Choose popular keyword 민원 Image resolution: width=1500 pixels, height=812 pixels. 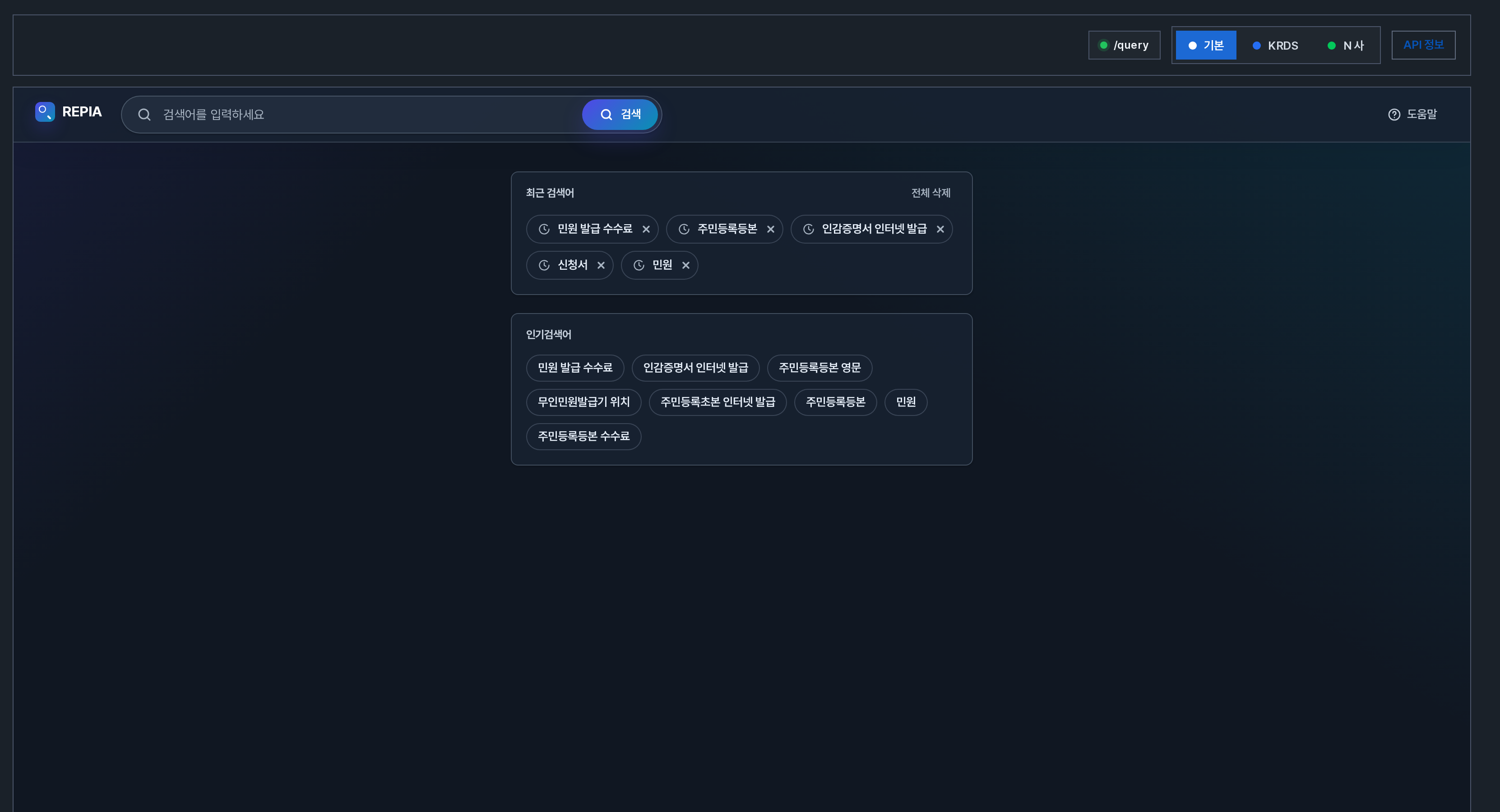[x=906, y=402]
